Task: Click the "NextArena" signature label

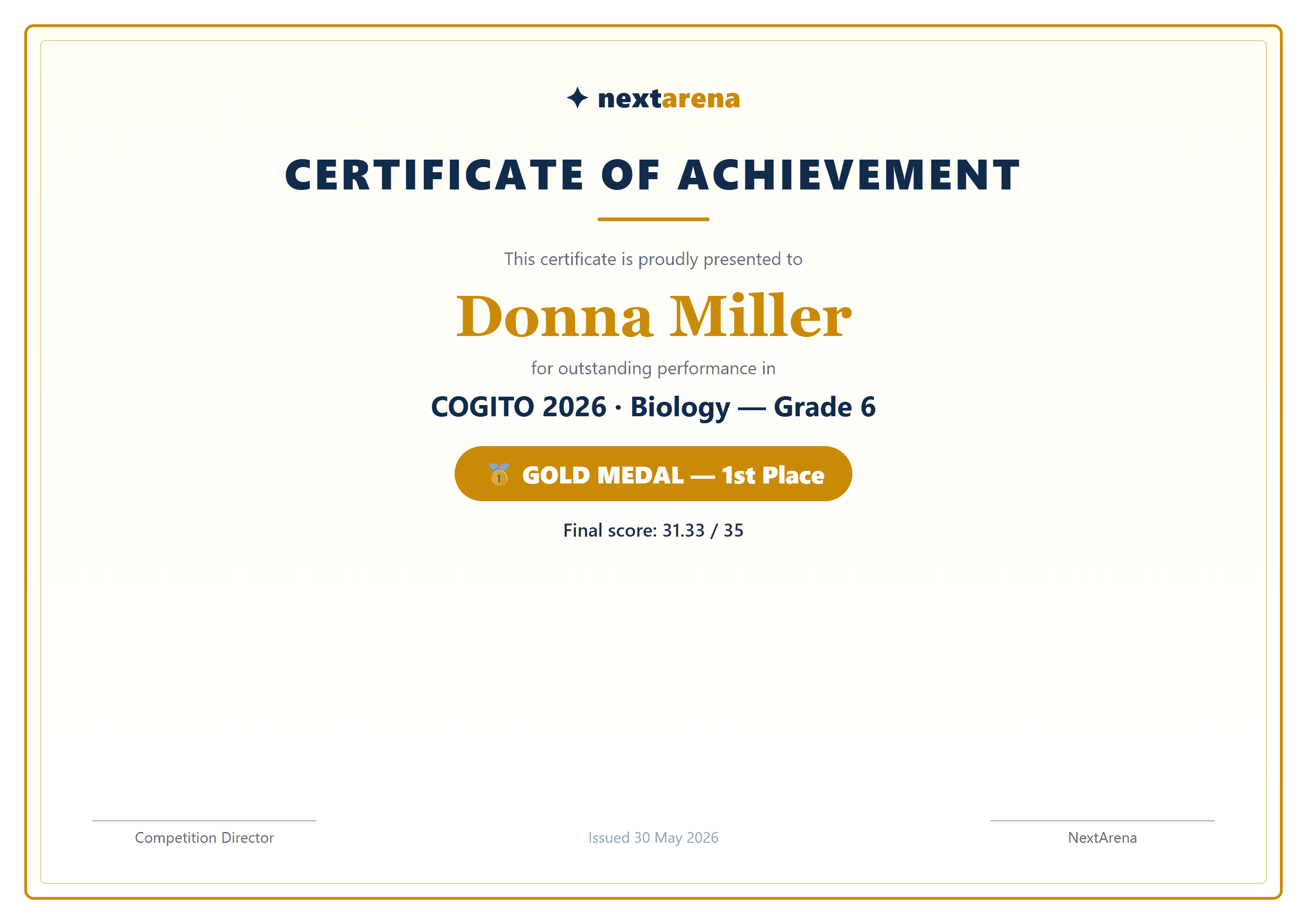Action: pos(1102,838)
